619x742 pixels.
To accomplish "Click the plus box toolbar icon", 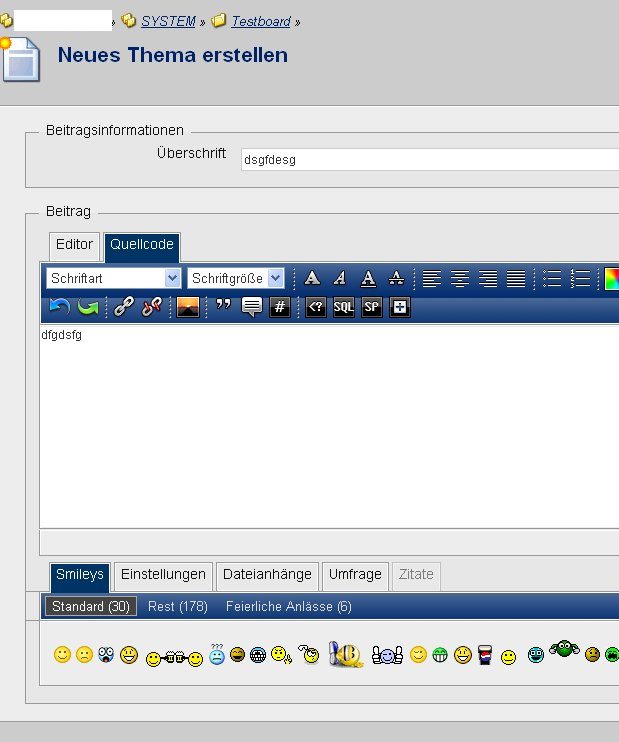I will (x=400, y=307).
